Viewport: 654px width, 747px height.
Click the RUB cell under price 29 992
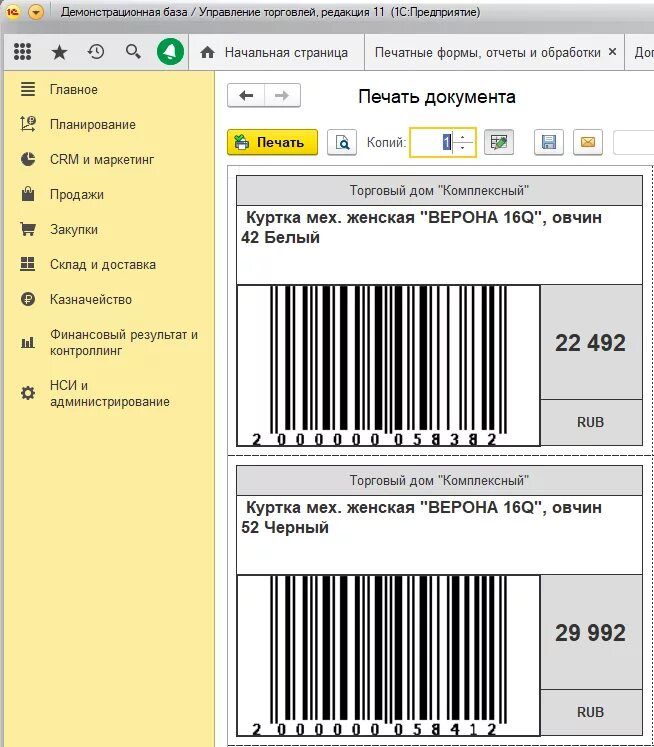(591, 712)
